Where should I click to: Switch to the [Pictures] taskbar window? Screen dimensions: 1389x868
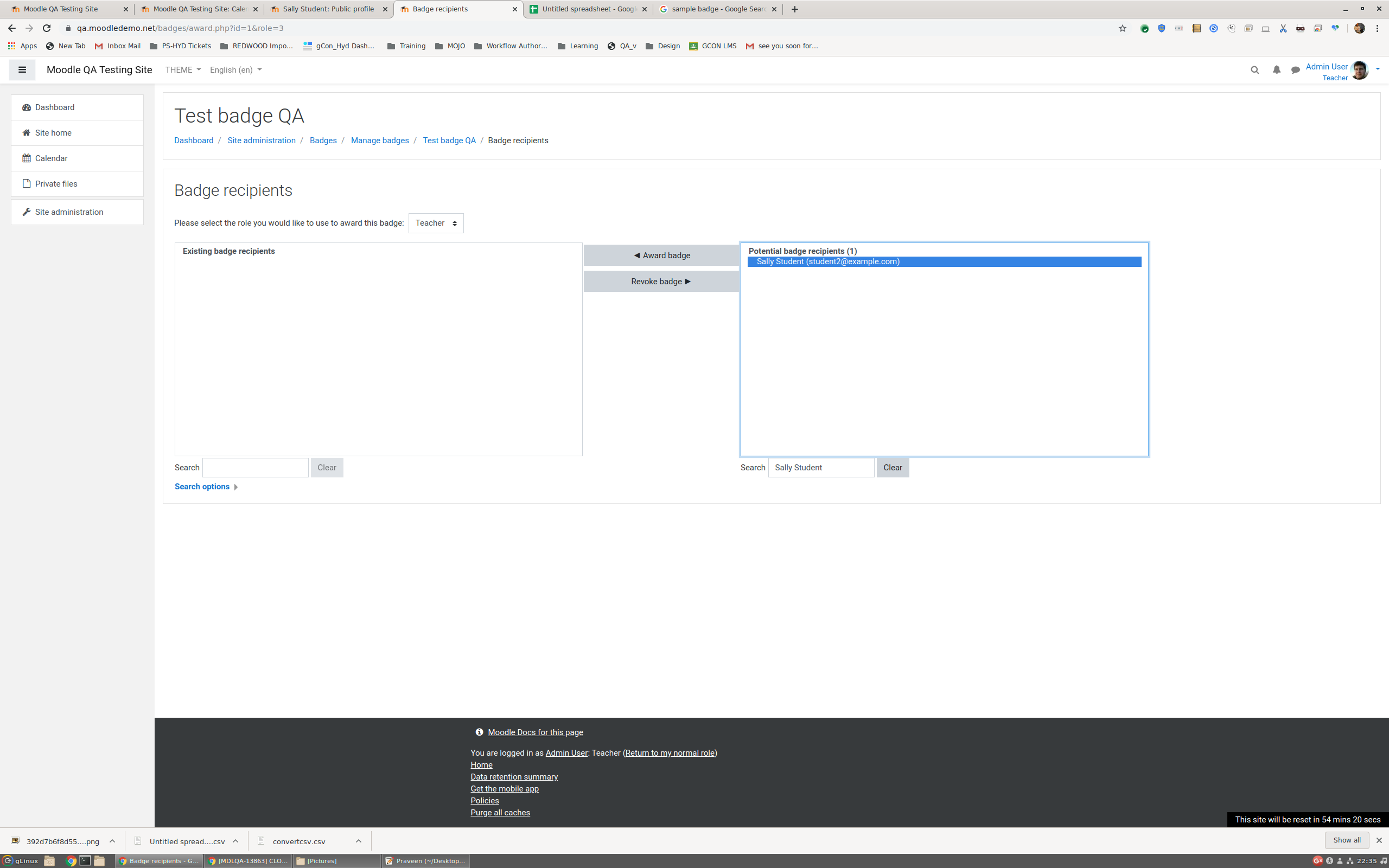coord(337,860)
